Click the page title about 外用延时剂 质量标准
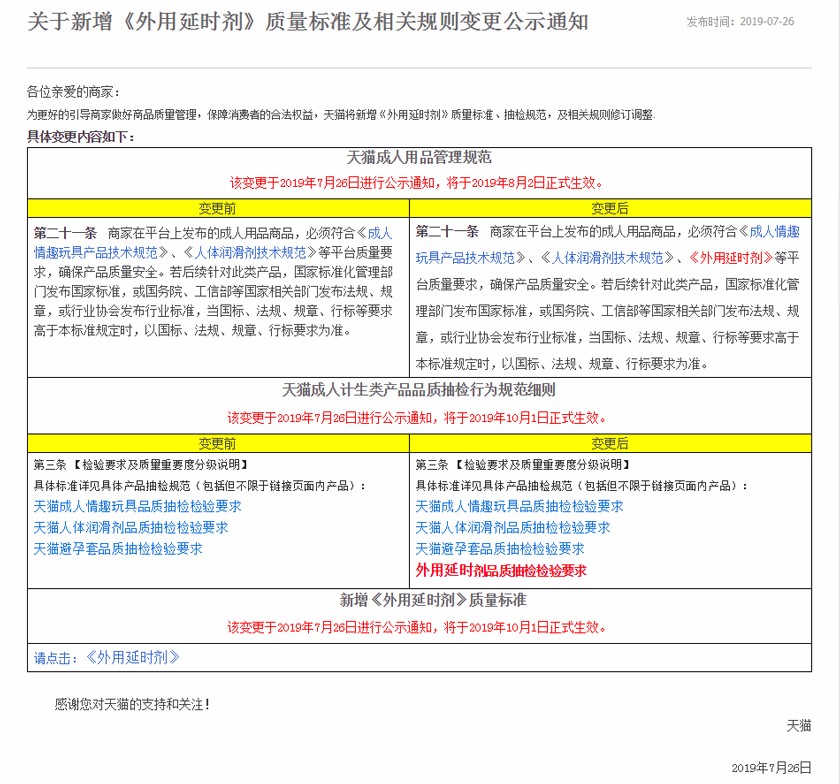The height and width of the screenshot is (784, 840). click(308, 21)
